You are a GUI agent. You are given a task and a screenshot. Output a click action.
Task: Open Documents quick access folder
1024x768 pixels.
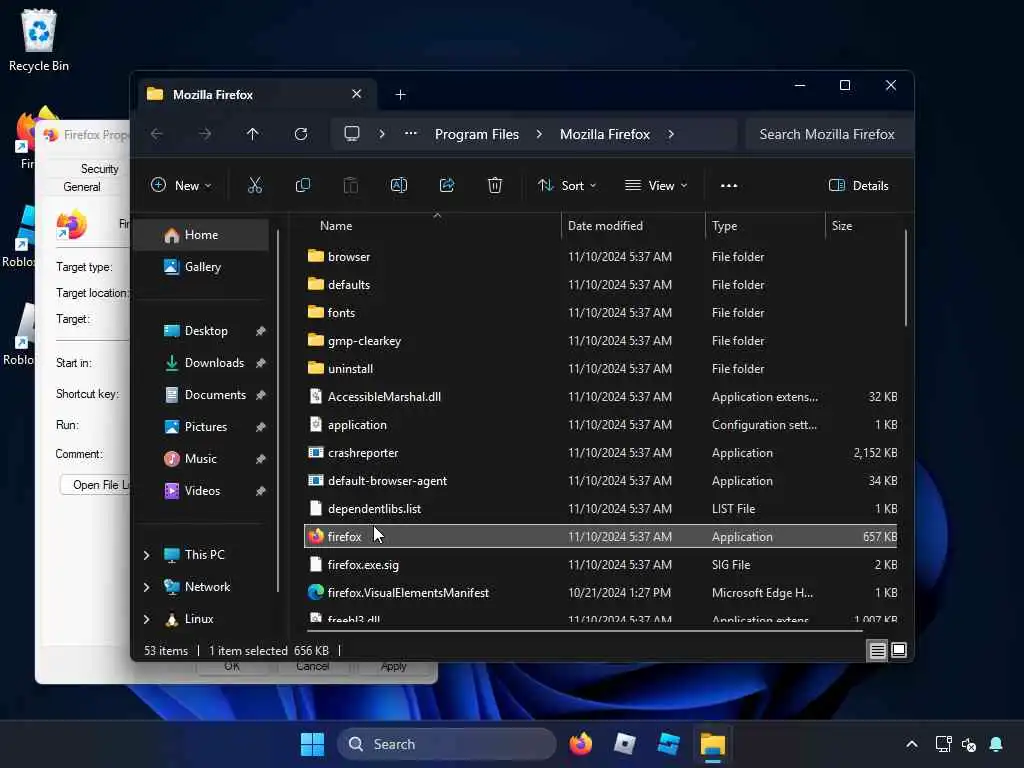pos(202,394)
